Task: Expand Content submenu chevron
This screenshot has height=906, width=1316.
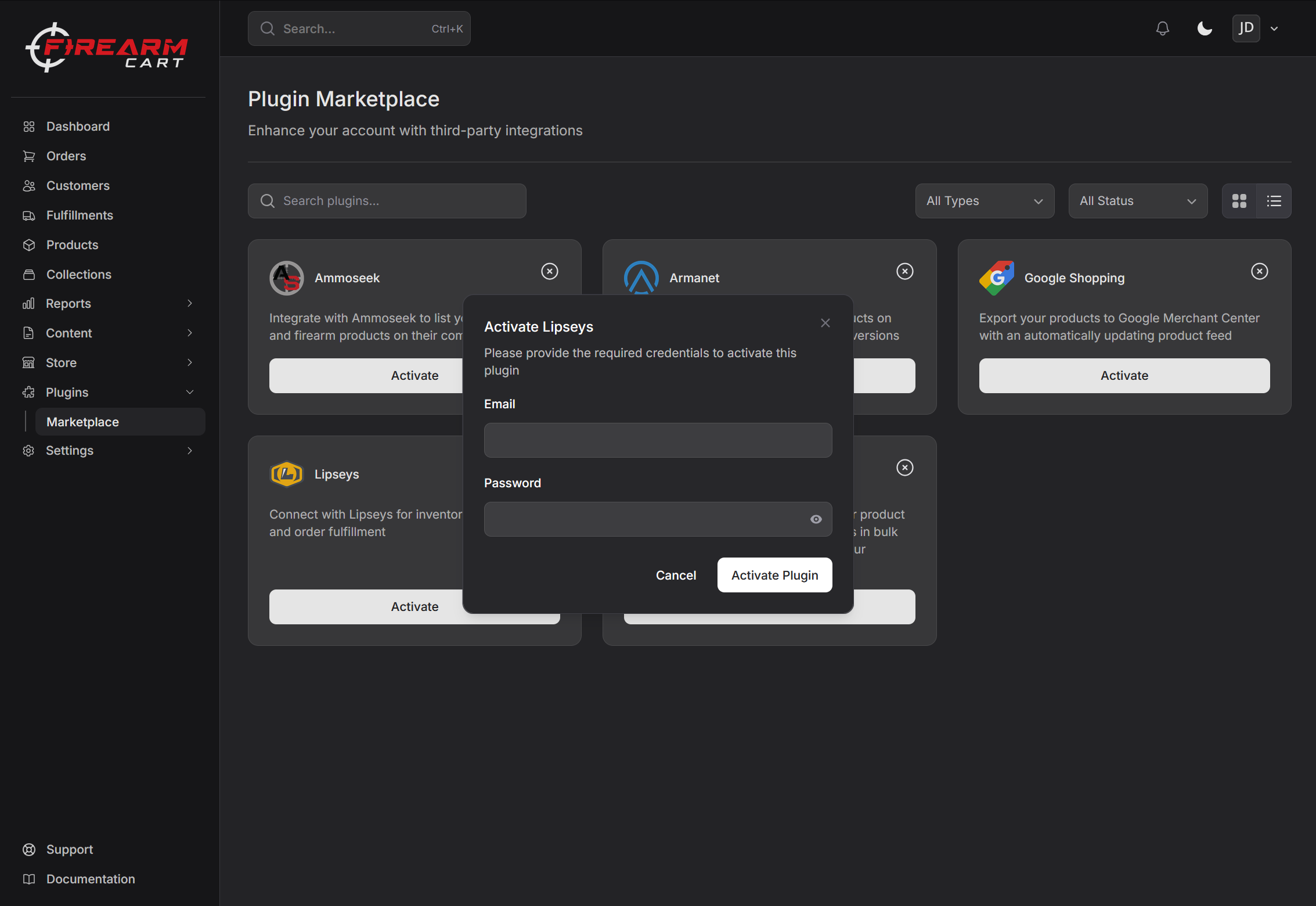Action: point(189,333)
